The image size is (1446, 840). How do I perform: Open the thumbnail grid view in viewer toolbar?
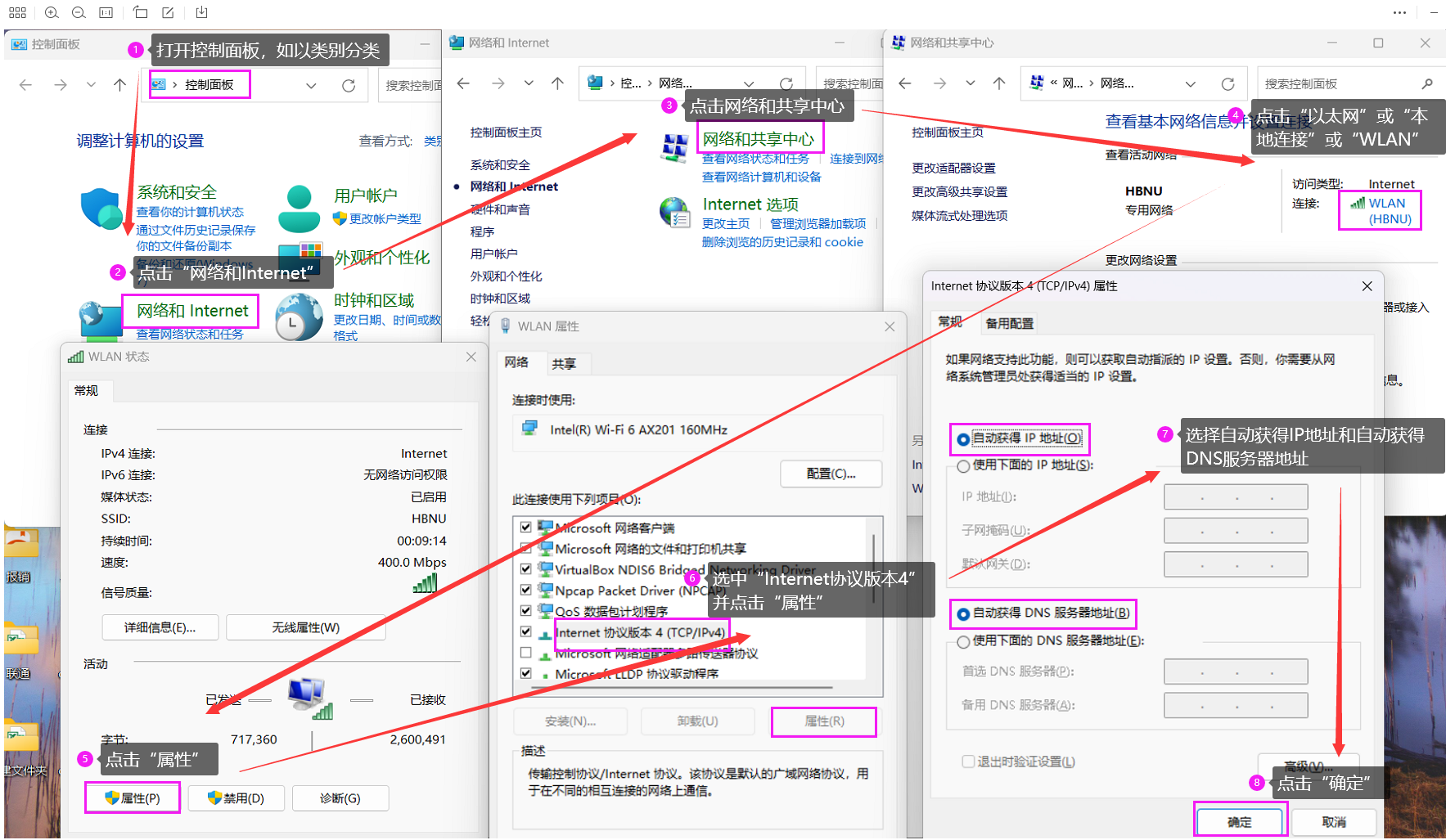tap(18, 12)
